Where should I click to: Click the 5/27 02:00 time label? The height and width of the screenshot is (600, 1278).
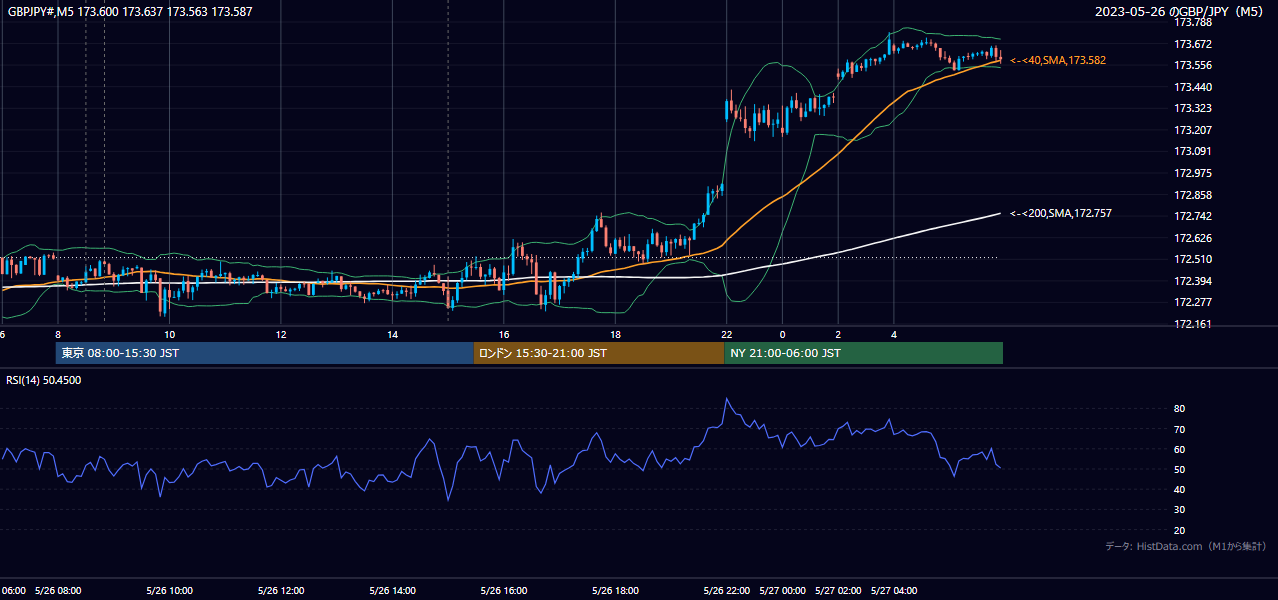(x=838, y=590)
